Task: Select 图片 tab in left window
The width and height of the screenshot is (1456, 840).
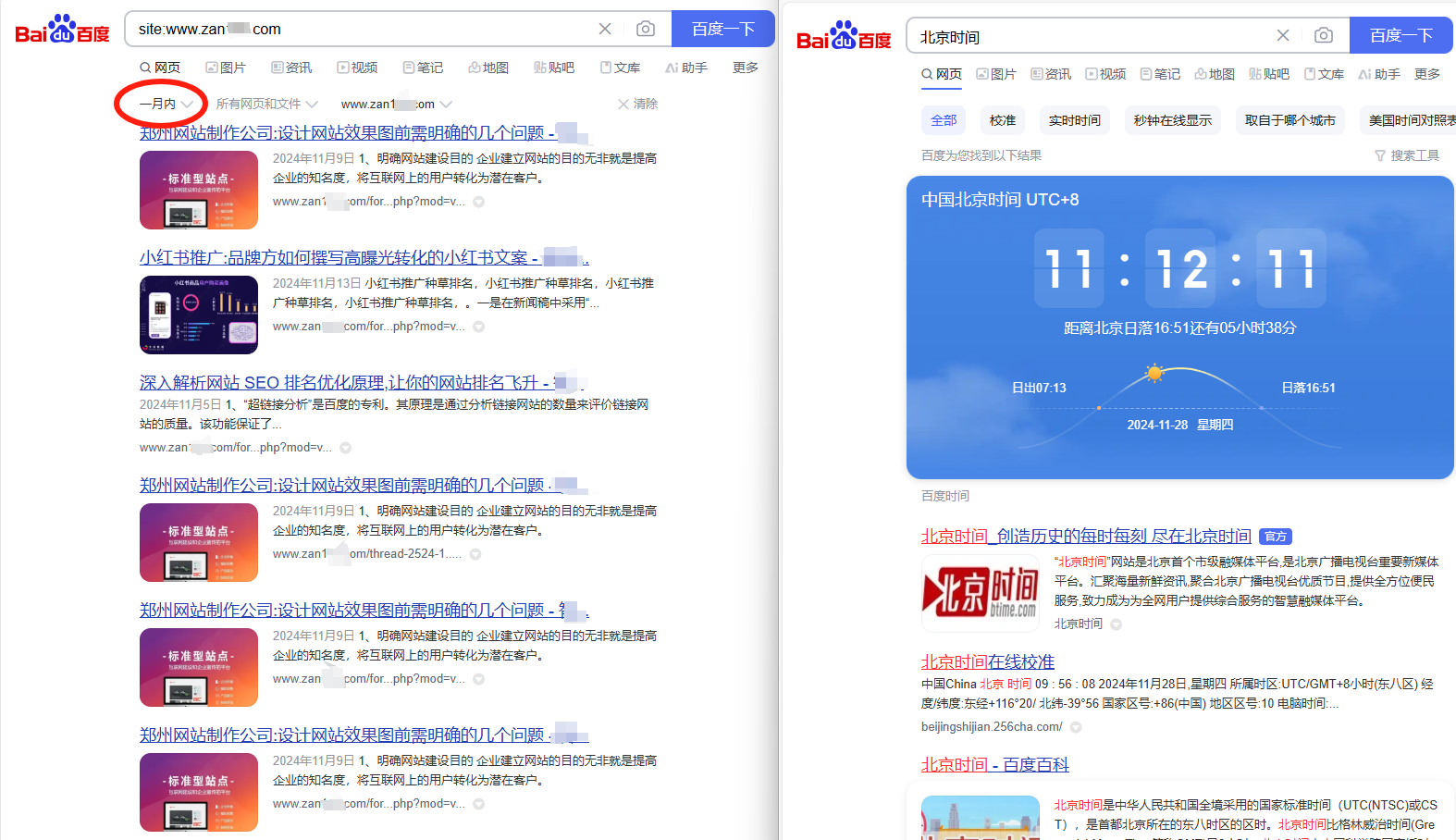Action: click(x=226, y=68)
